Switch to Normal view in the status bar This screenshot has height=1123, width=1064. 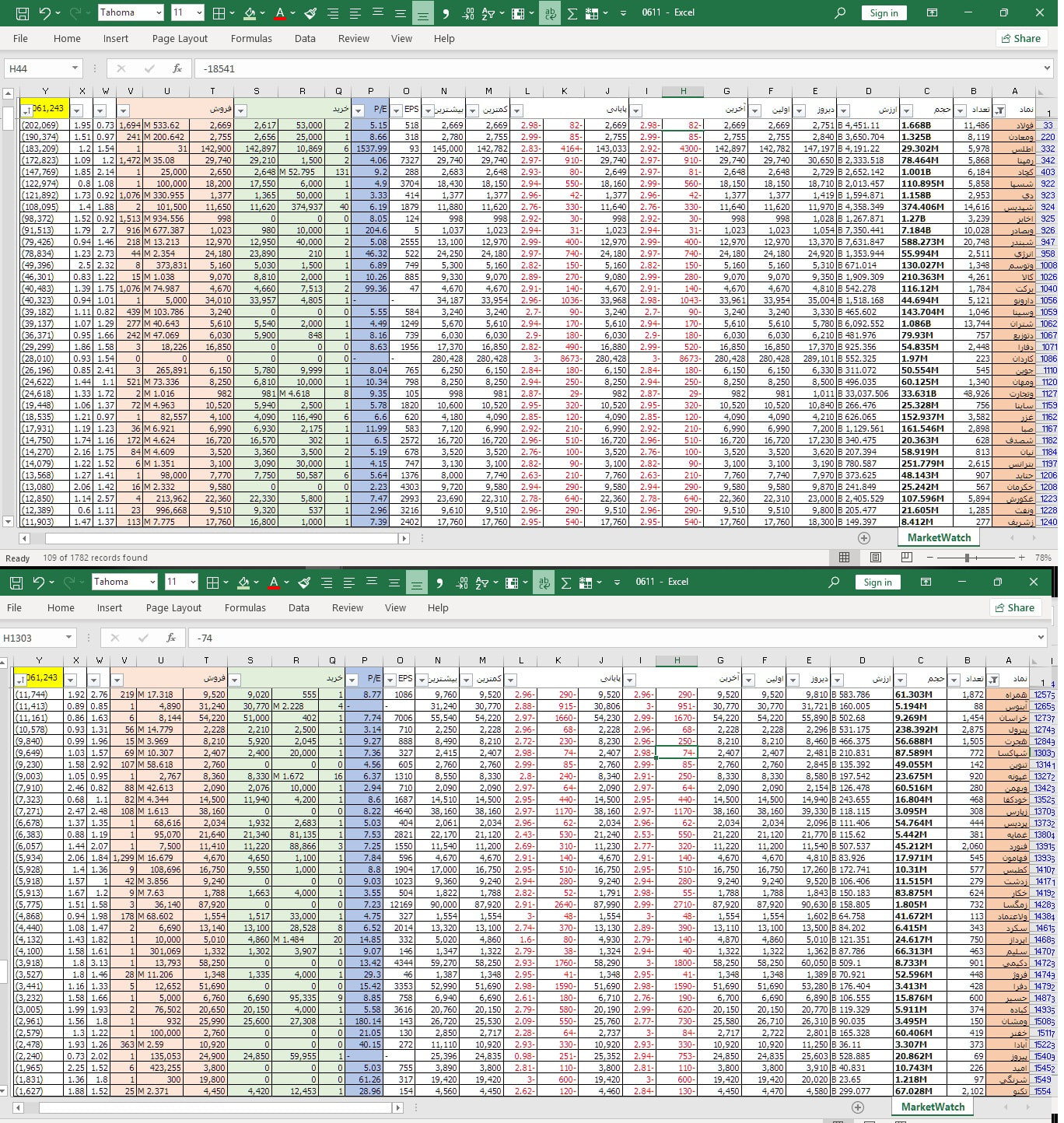click(x=844, y=558)
